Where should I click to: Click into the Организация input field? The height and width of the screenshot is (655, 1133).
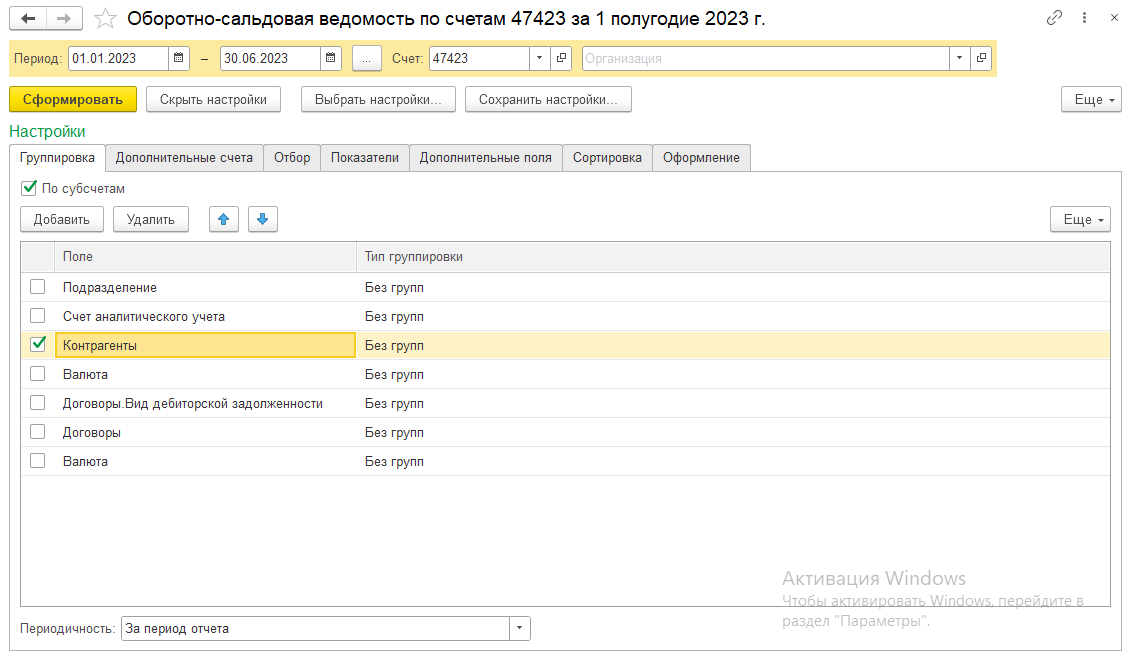765,59
